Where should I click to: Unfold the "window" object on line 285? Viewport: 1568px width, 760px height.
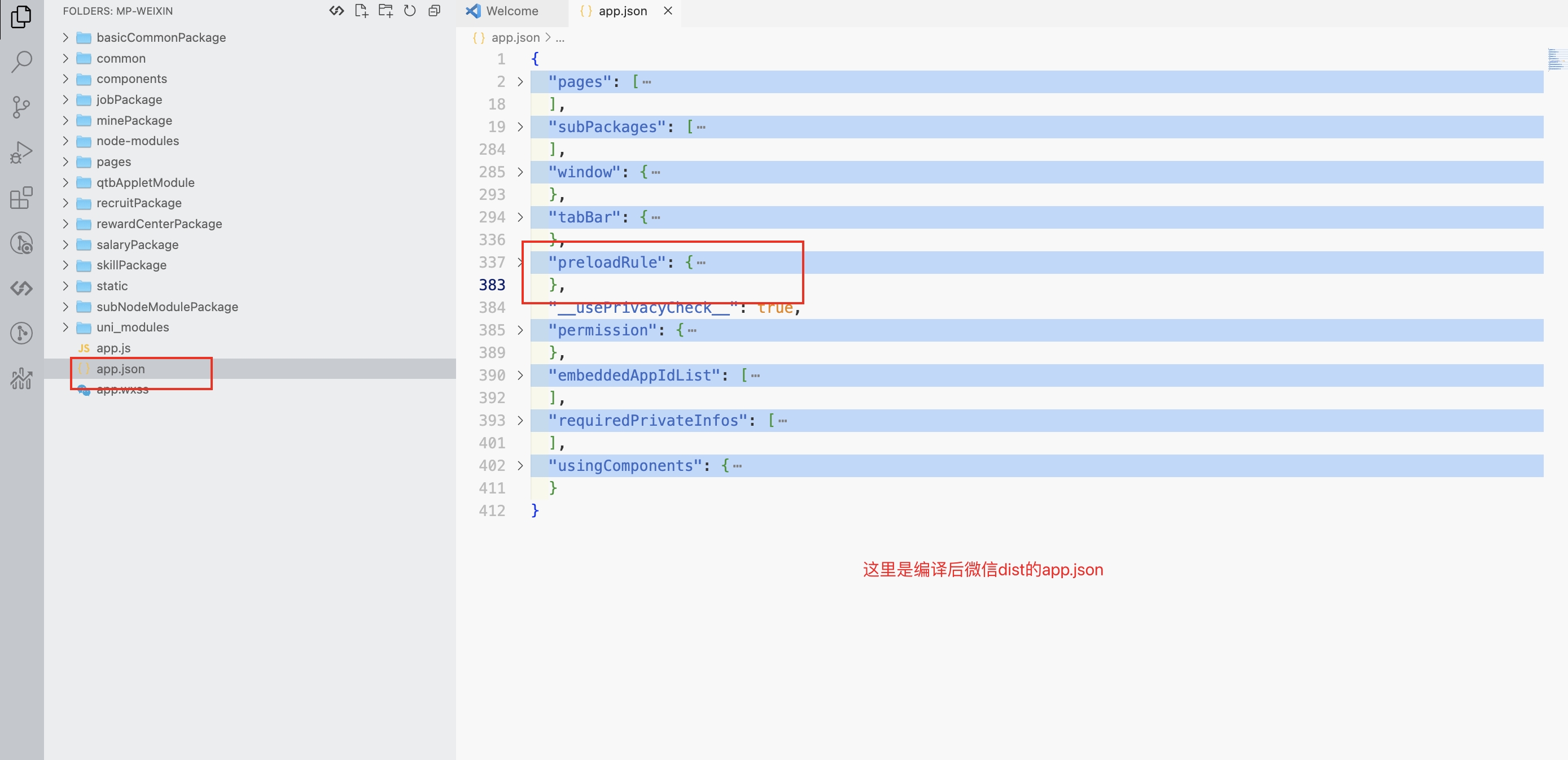520,172
